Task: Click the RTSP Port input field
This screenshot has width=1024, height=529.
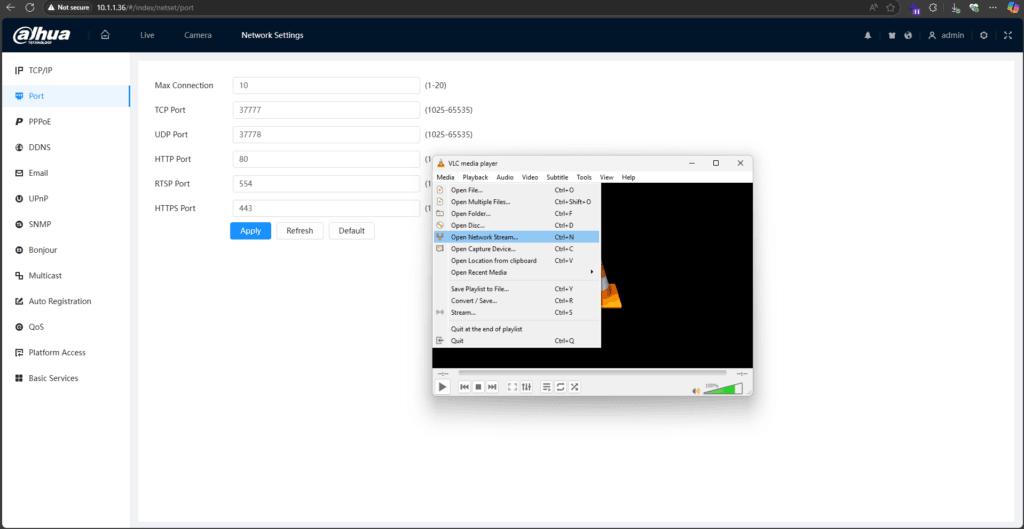Action: [326, 184]
